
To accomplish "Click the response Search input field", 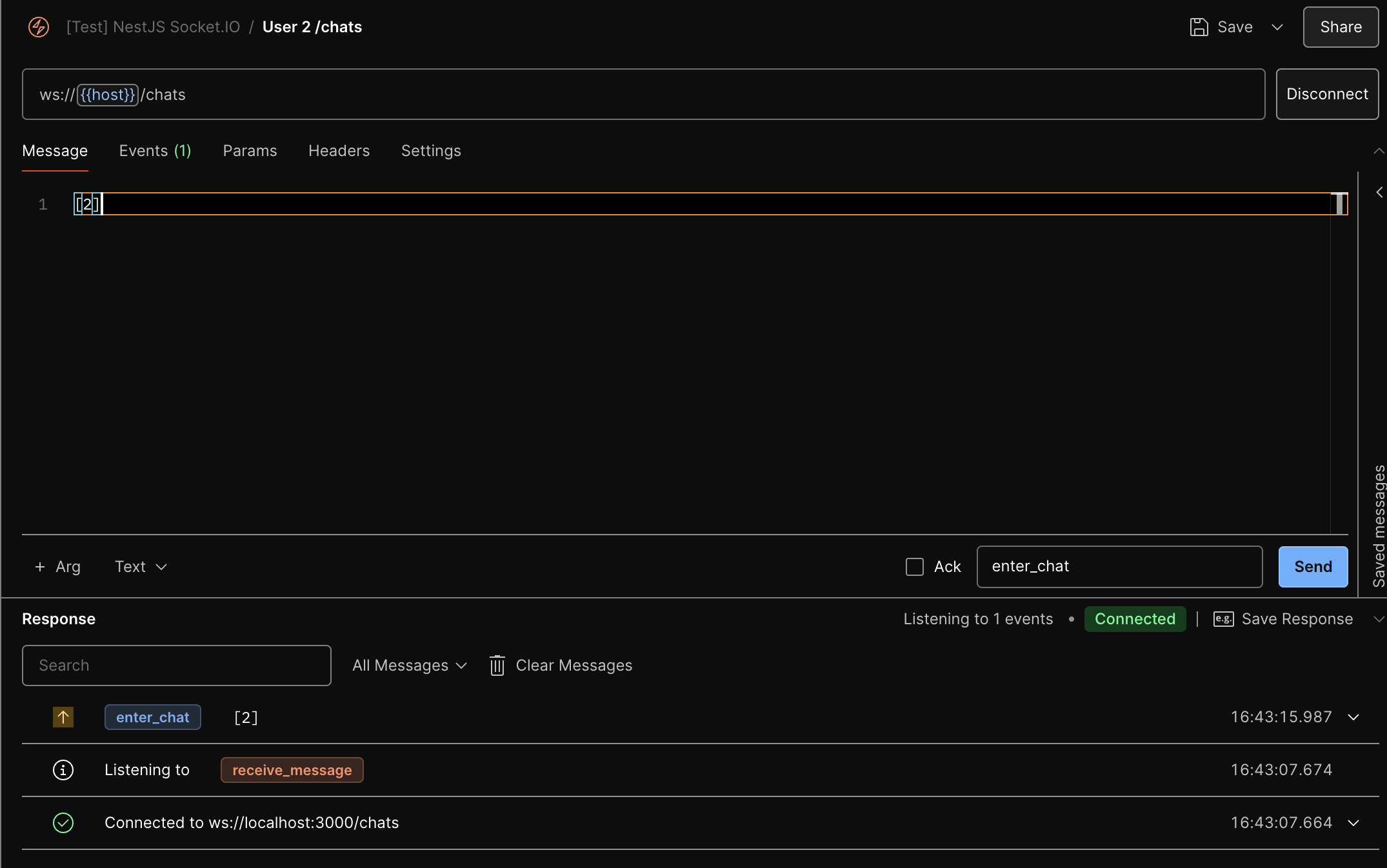I will pyautogui.click(x=176, y=666).
